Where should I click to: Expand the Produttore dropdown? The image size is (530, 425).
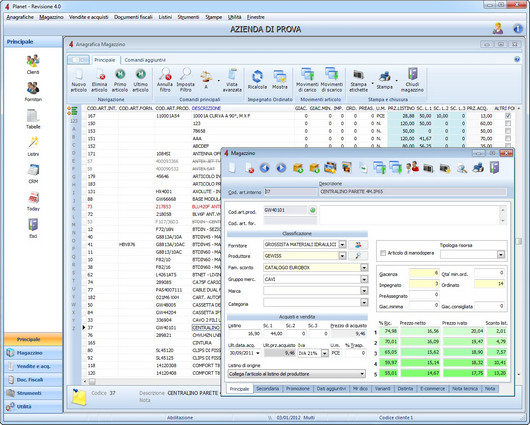(x=342, y=256)
